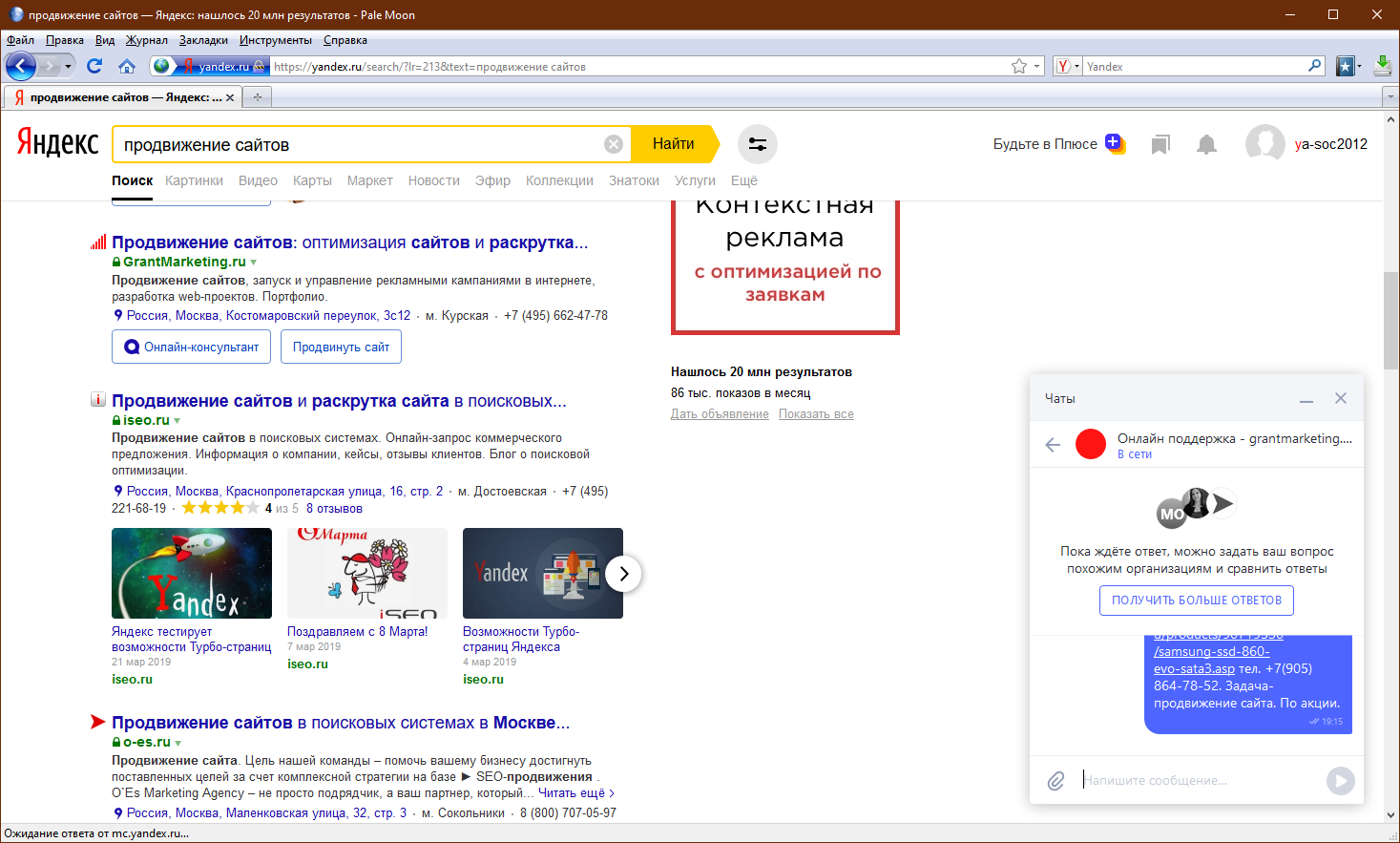Open the ya-soc2012 profile avatar
The image size is (1400, 843).
(1264, 144)
